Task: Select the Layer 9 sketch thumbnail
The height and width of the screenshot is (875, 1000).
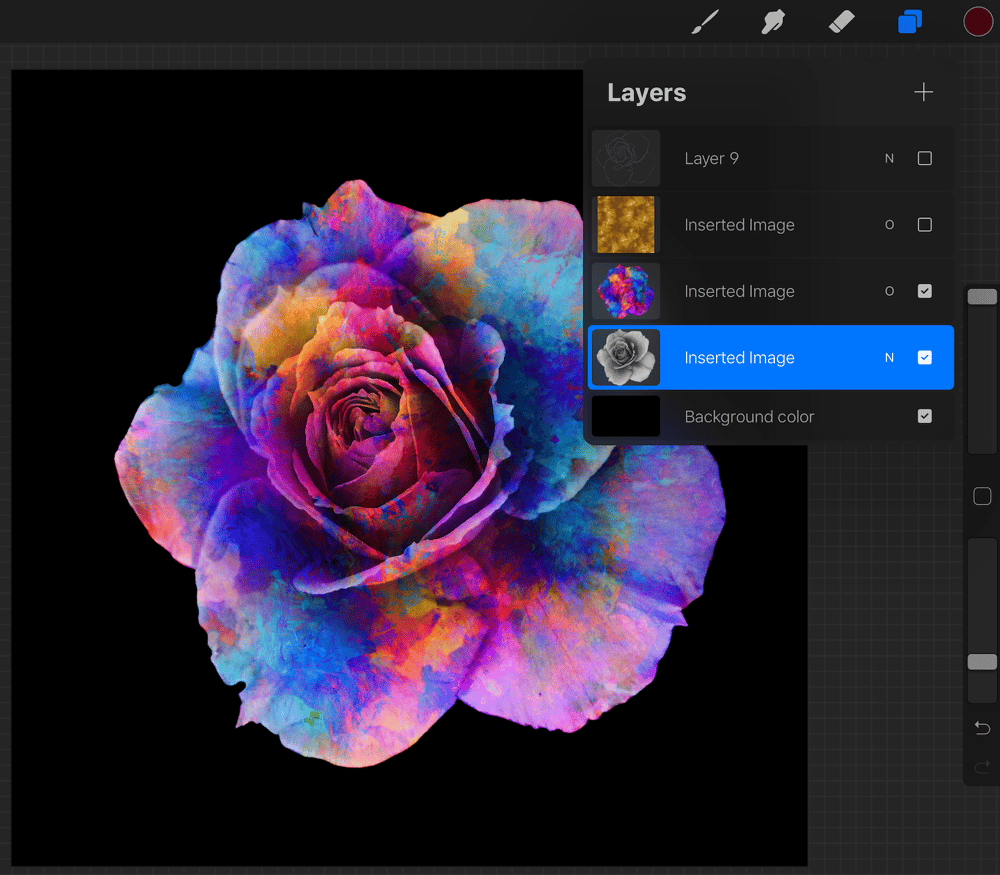Action: coord(626,158)
